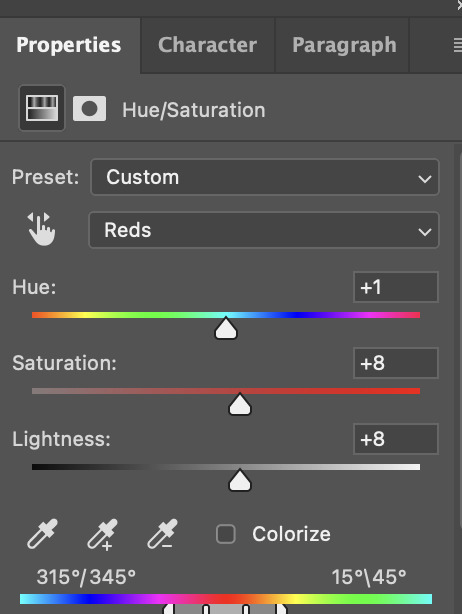The height and width of the screenshot is (614, 462).
Task: Click the Saturation value field showing +8
Action: (395, 363)
